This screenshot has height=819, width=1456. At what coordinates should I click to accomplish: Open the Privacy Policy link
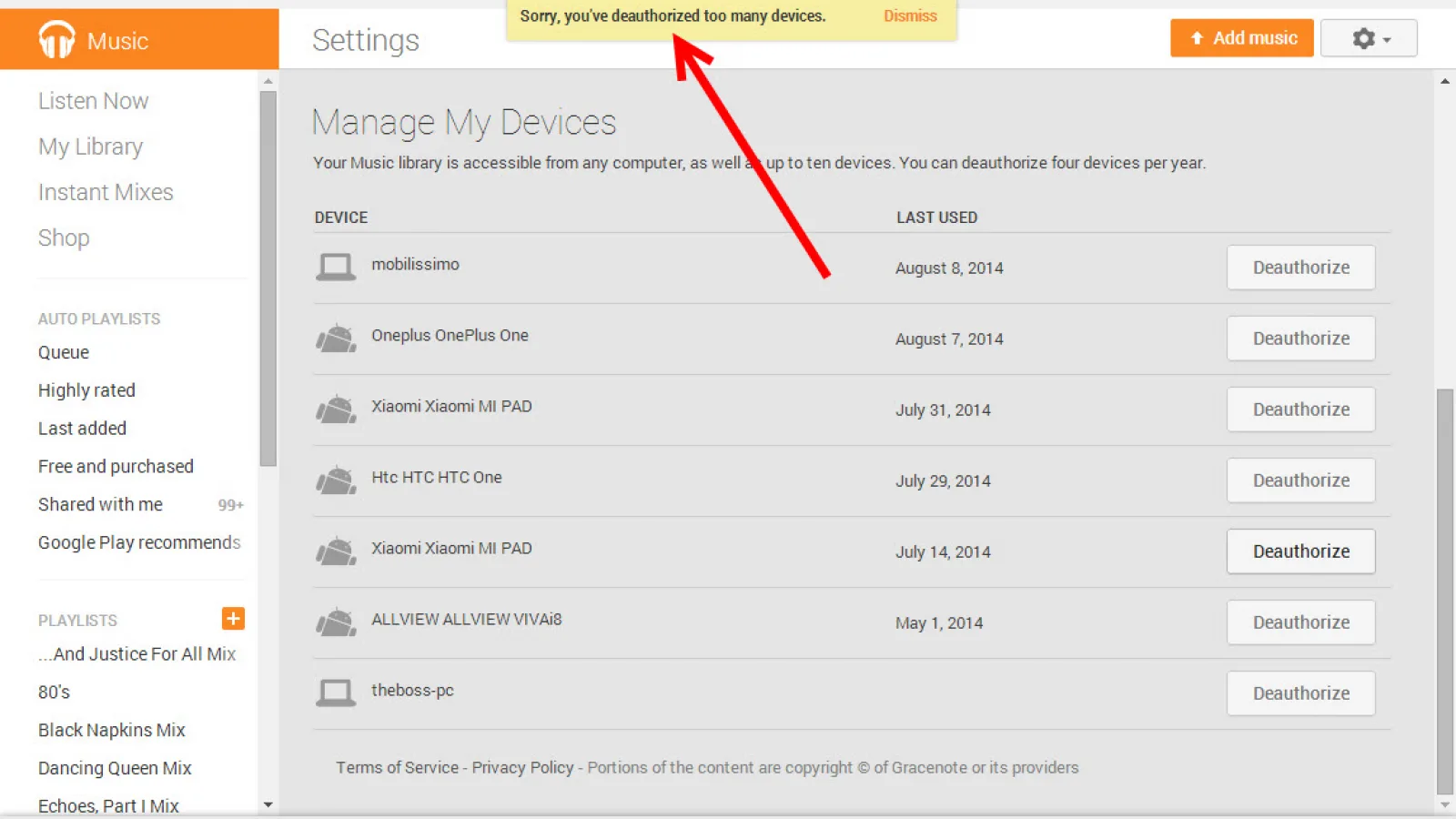click(x=522, y=767)
